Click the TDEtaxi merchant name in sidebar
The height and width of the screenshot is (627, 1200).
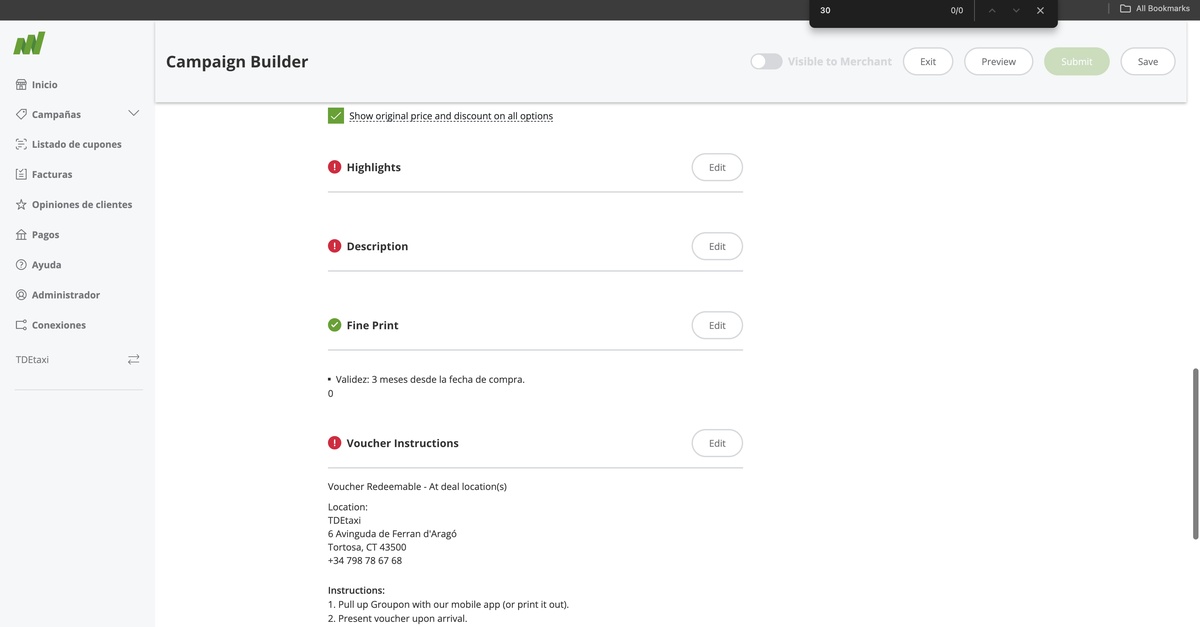coord(32,359)
